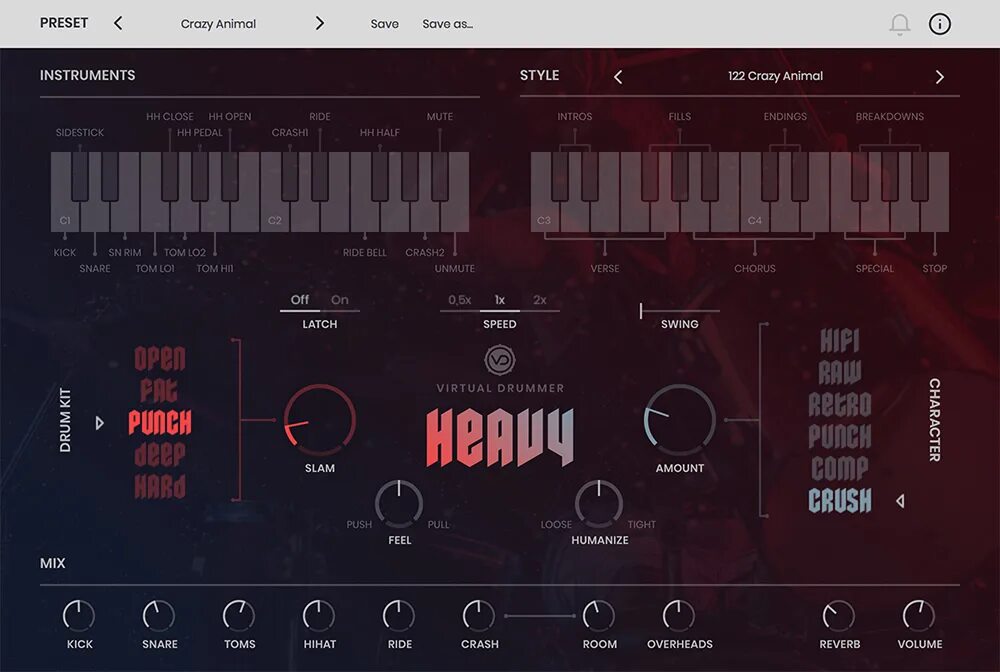Click the Special label below style keyboard
Screen dimensions: 1000x672
pos(874,268)
